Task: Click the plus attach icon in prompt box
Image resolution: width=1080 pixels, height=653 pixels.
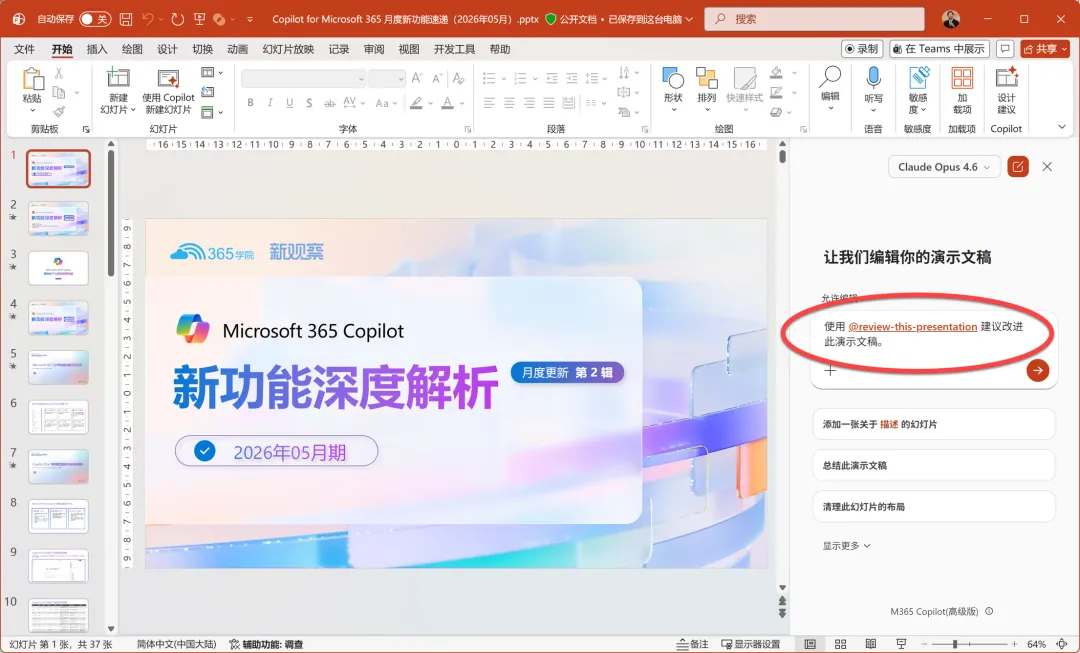Action: (x=831, y=371)
